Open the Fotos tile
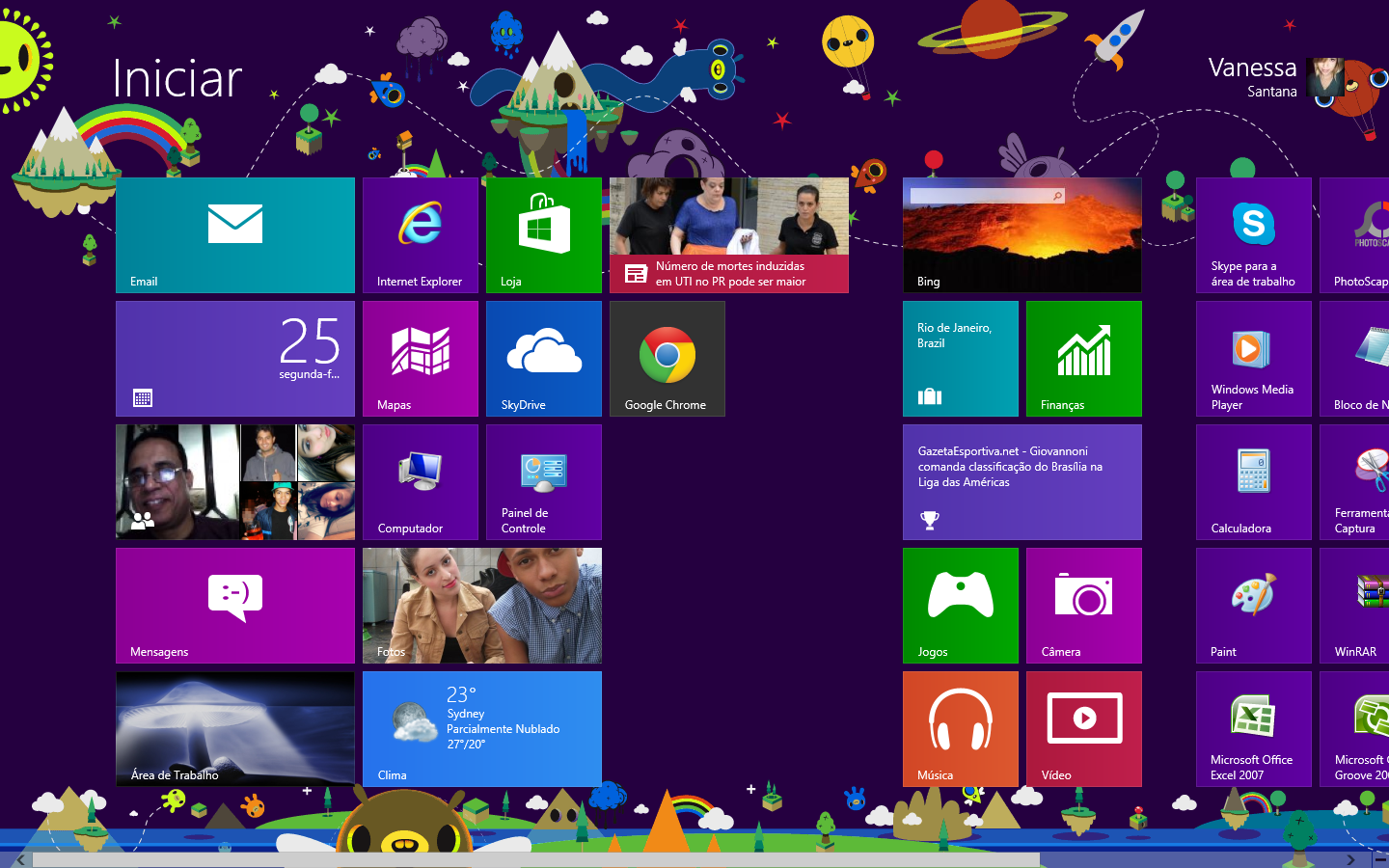This screenshot has width=1389, height=868. coord(482,606)
